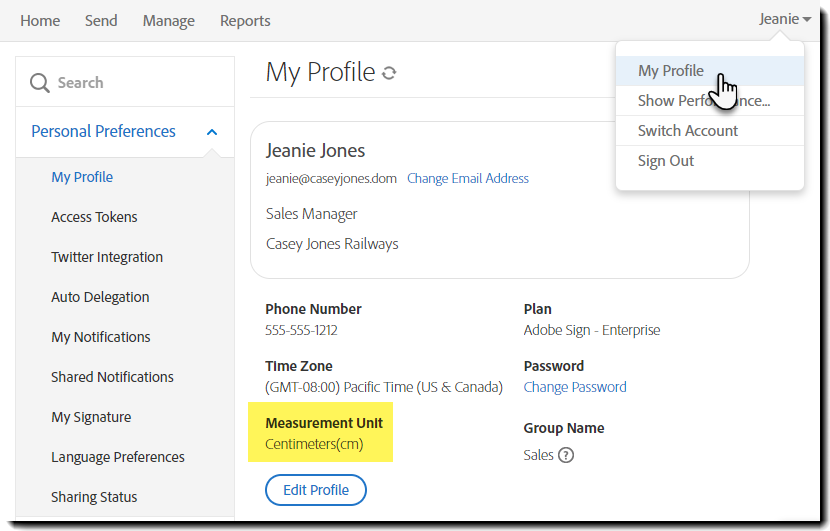Go to the Send tab
The width and height of the screenshot is (830, 531).
tap(101, 20)
